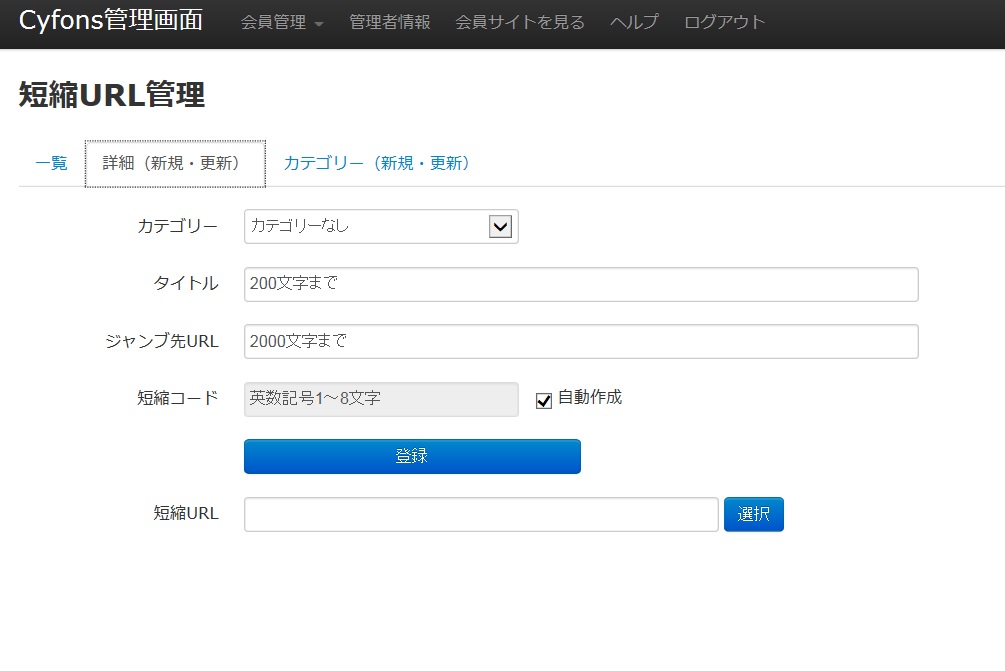Switch to the 一覧 tab
This screenshot has width=1005, height=671.
(x=51, y=163)
